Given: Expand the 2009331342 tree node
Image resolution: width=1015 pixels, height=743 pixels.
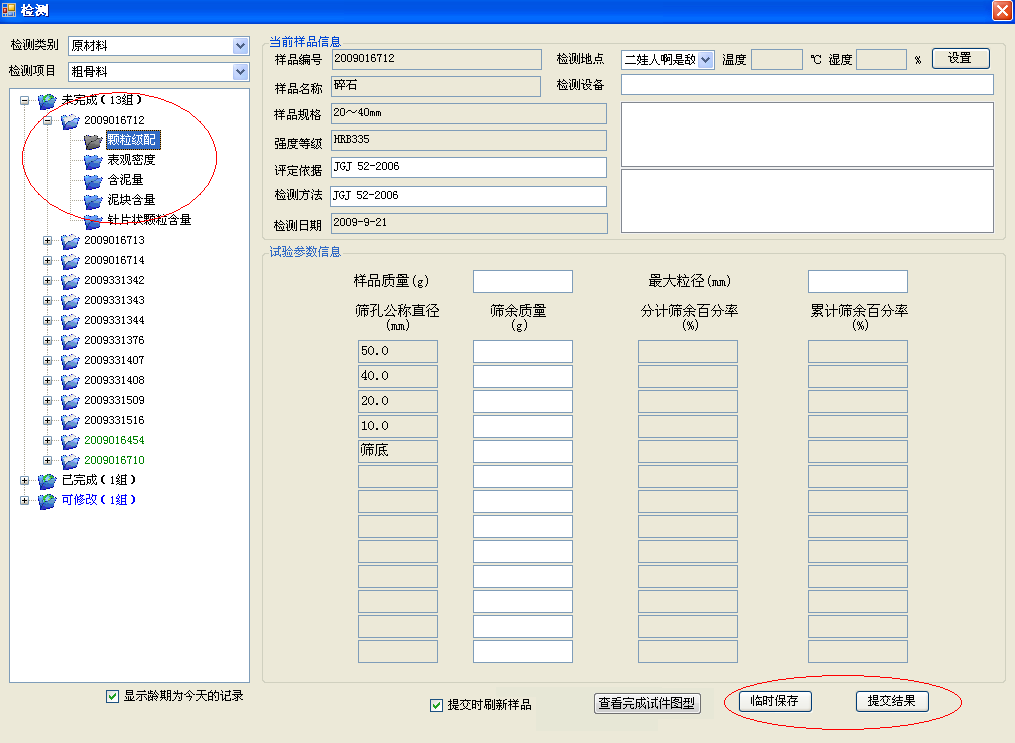Looking at the screenshot, I should 47,281.
